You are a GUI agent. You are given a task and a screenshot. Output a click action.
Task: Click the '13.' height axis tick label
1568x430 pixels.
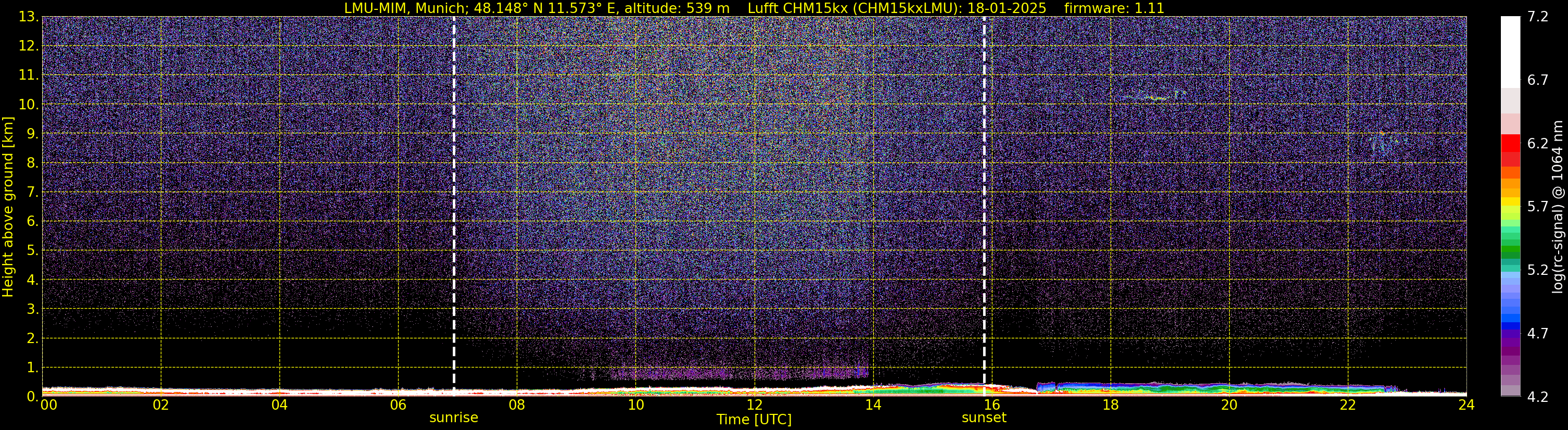click(29, 17)
